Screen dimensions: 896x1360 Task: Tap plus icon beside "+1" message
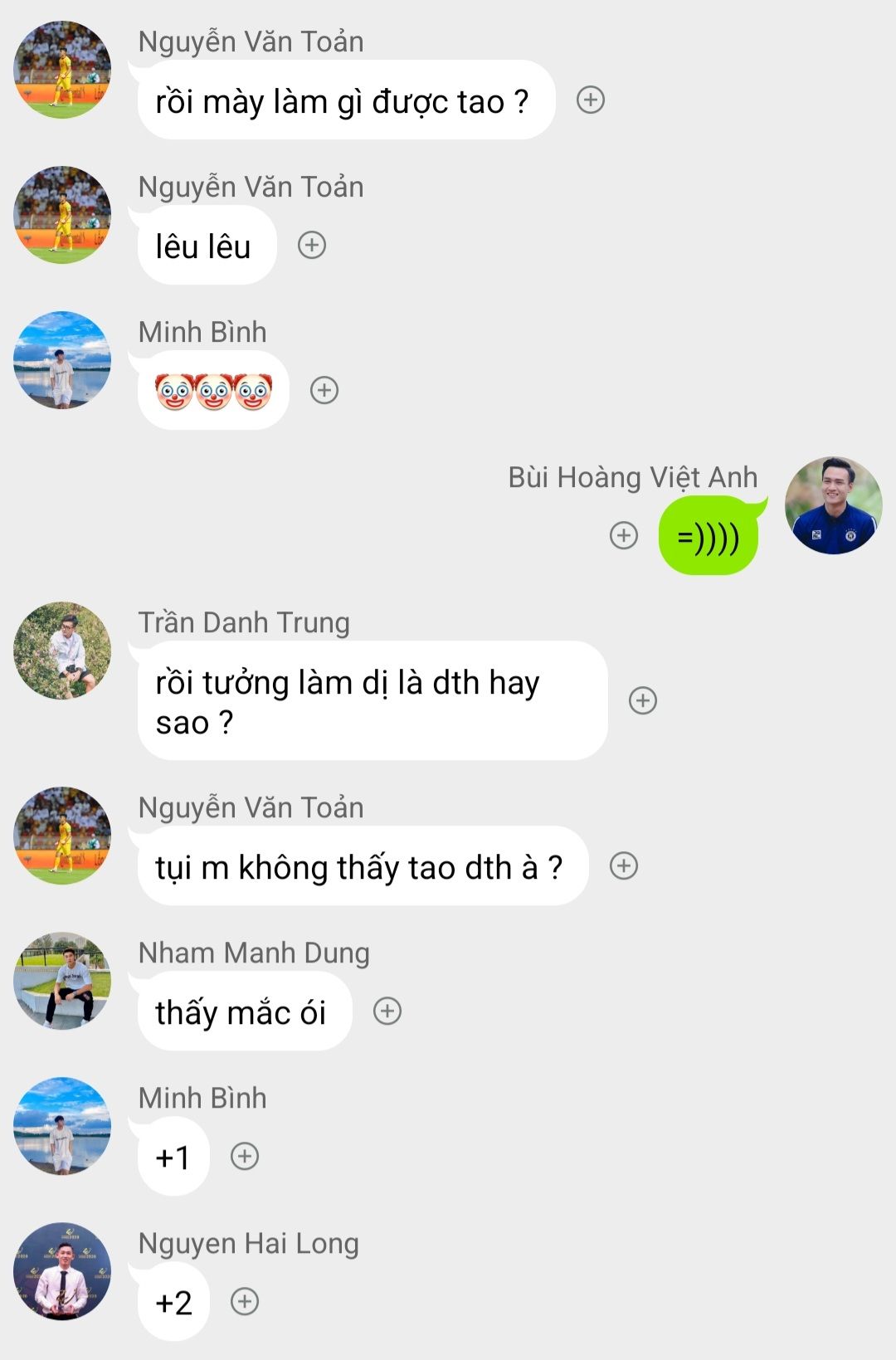coord(245,1156)
